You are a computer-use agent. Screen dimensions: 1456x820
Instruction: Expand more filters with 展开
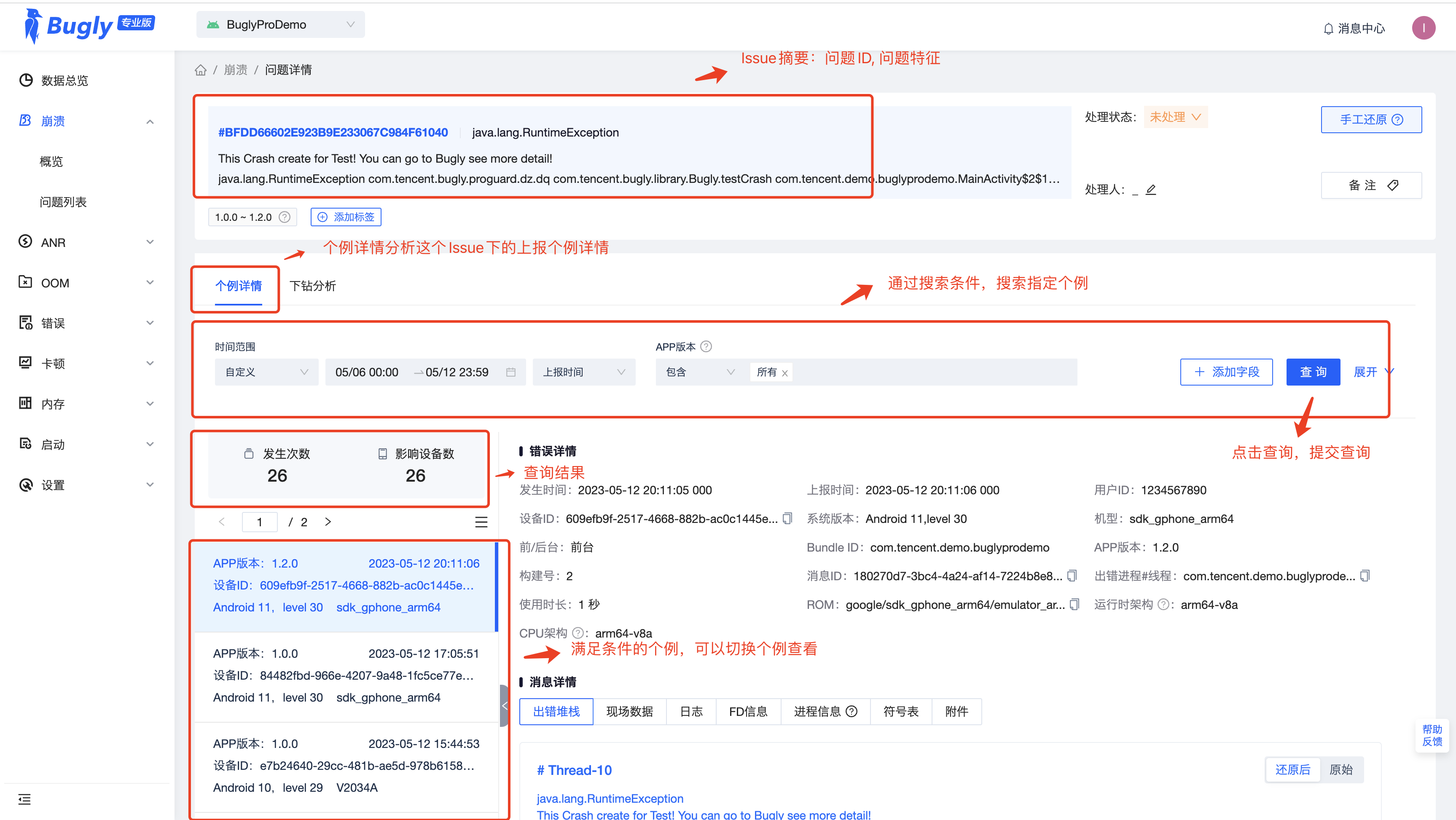[1373, 372]
